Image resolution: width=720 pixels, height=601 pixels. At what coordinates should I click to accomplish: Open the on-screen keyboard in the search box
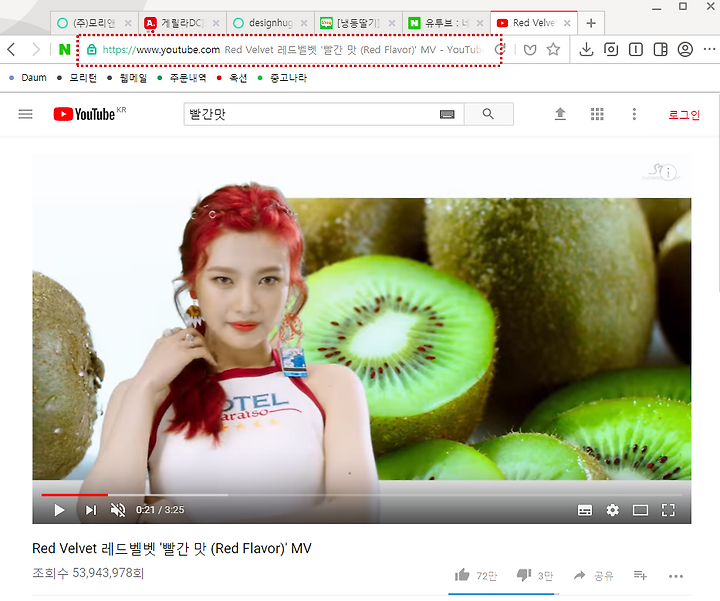click(x=447, y=114)
